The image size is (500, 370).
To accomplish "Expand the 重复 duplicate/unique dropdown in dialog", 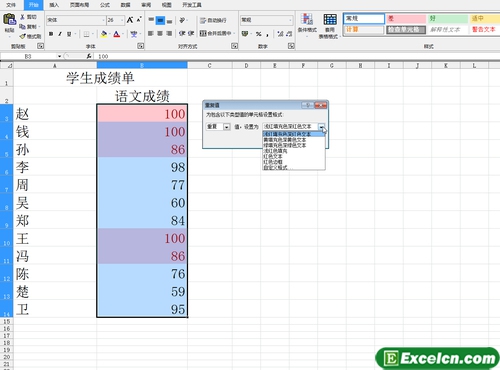I will [x=227, y=127].
